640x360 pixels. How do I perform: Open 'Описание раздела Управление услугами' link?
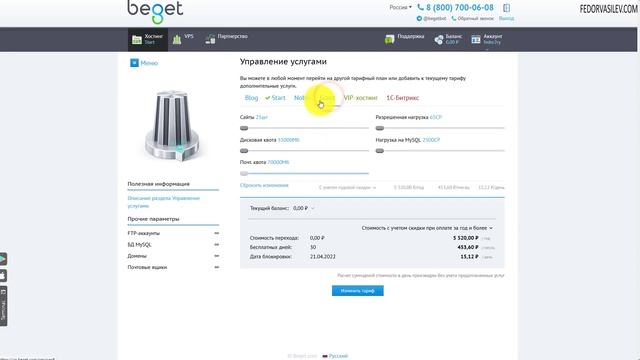click(x=164, y=202)
